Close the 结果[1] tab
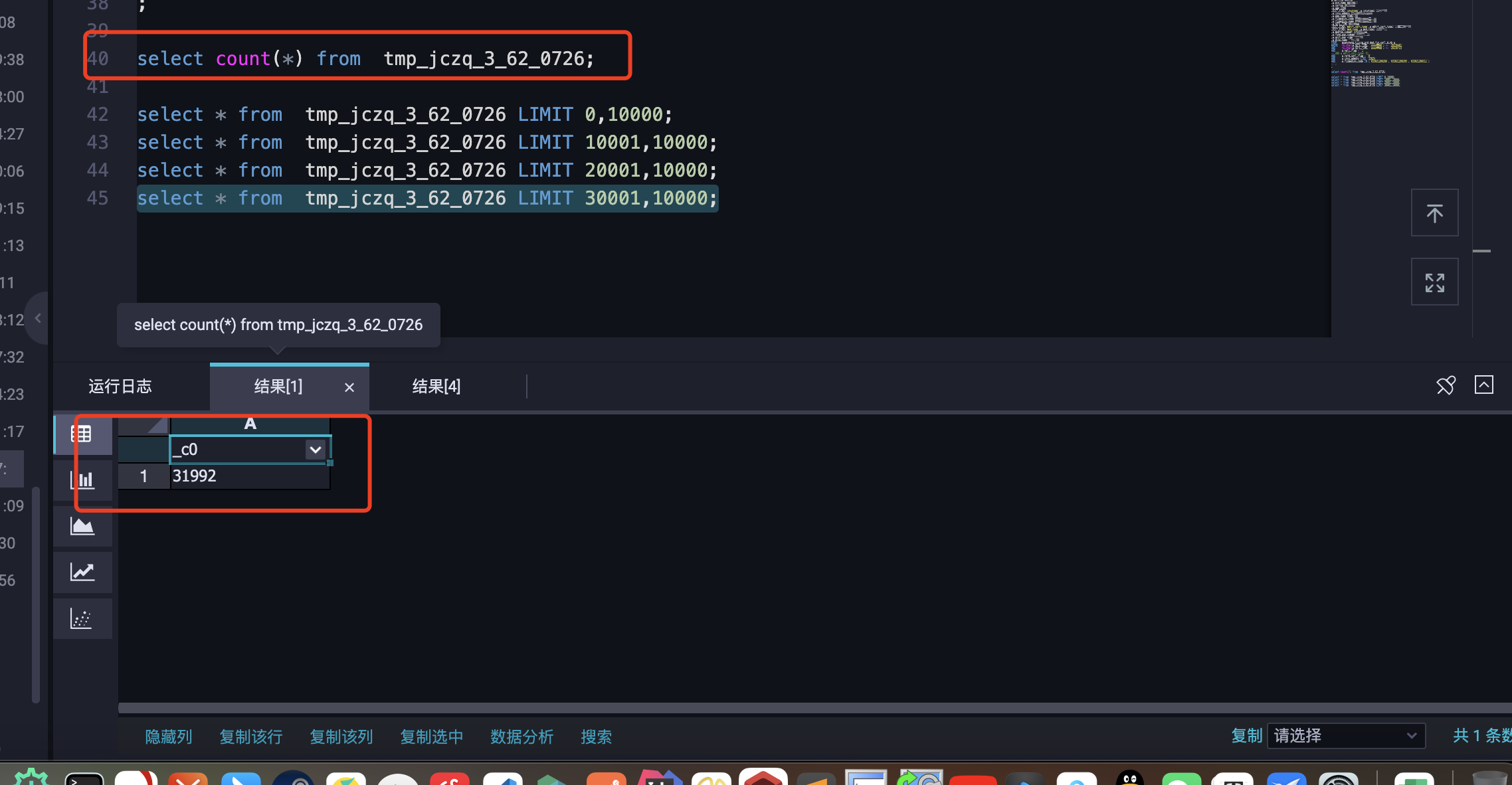The image size is (1512, 785). coord(349,387)
